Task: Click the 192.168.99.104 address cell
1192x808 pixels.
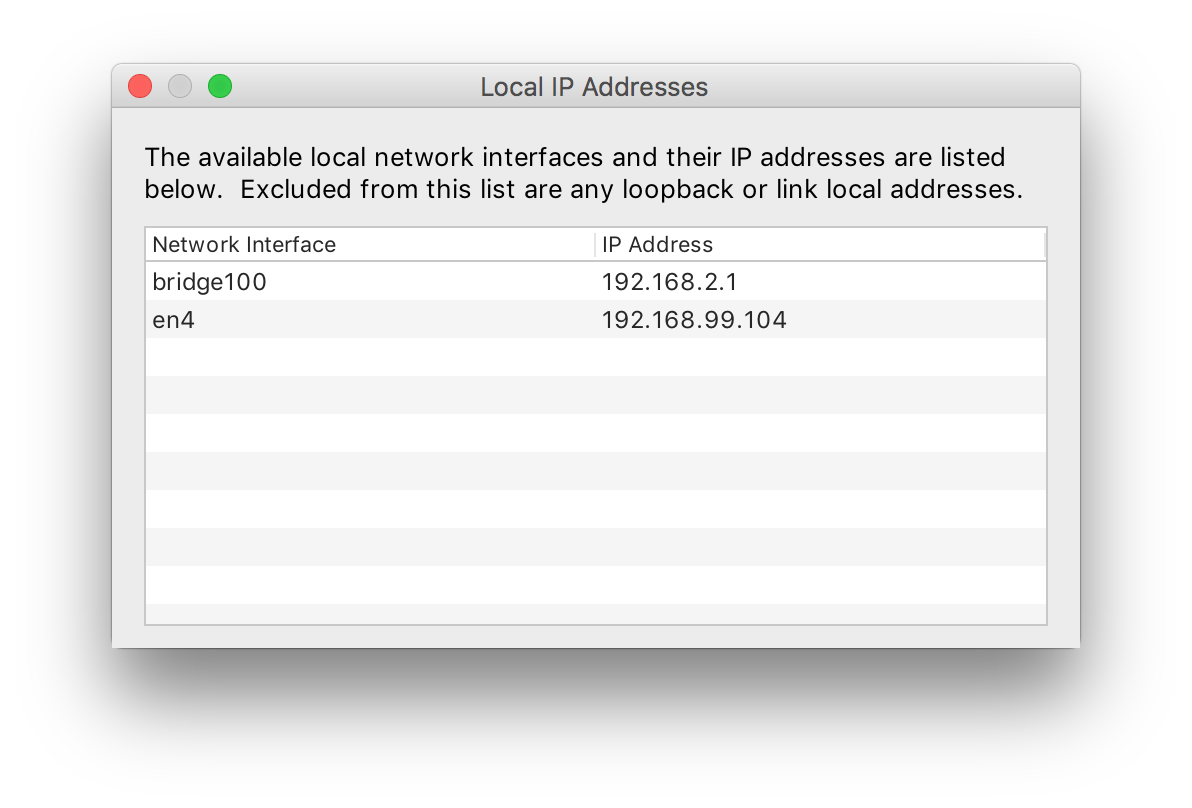Action: click(x=694, y=320)
